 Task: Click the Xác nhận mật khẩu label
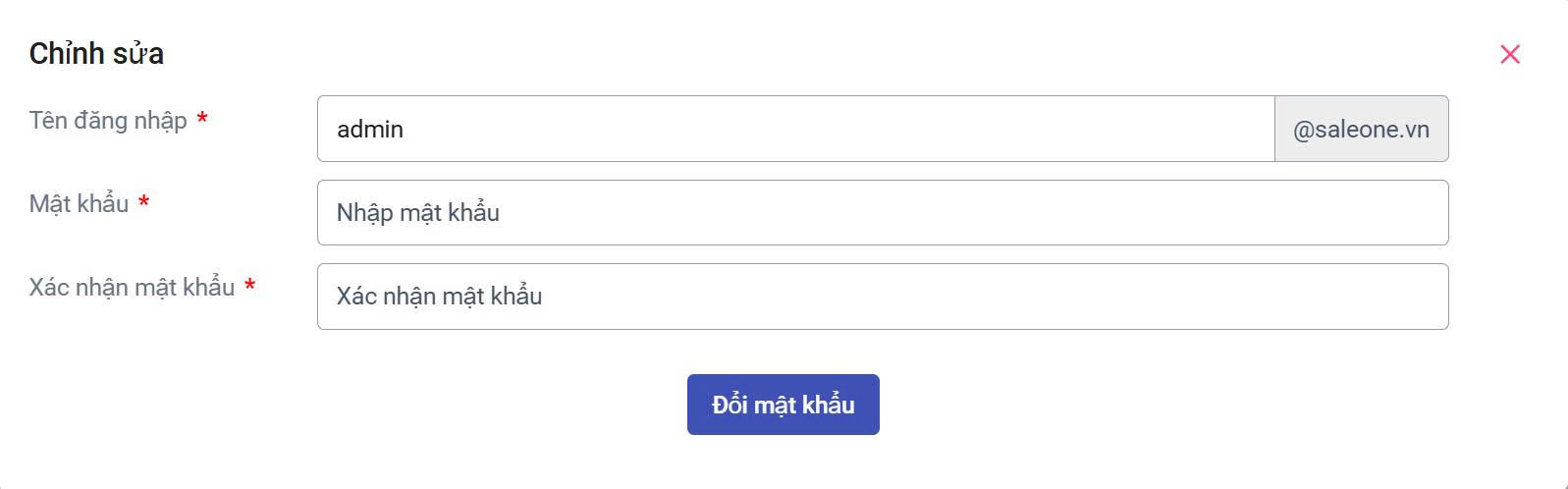coord(132,287)
